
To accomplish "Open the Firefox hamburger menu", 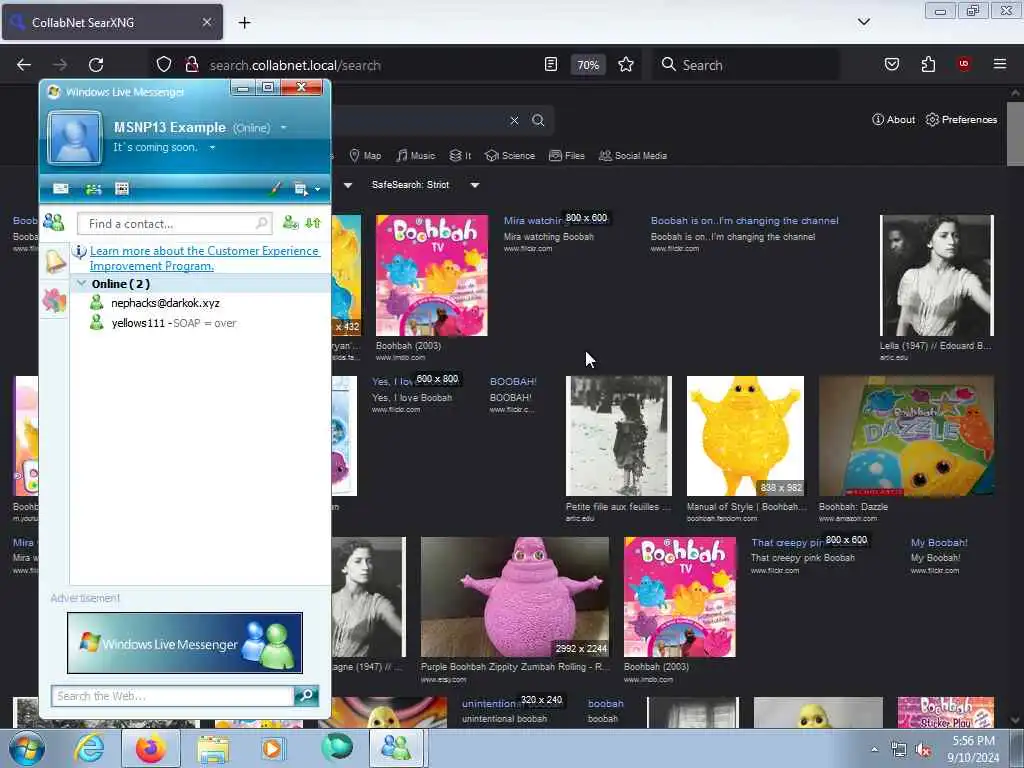I will 1000,64.
